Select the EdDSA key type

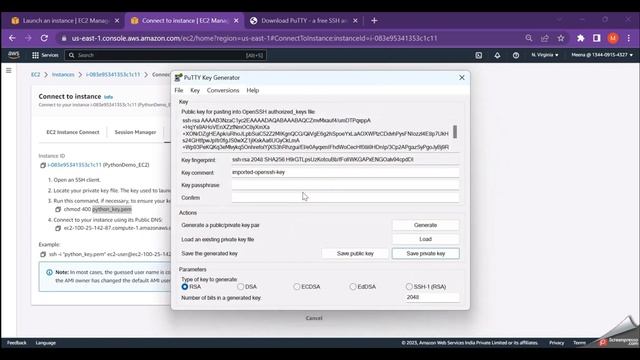click(353, 287)
